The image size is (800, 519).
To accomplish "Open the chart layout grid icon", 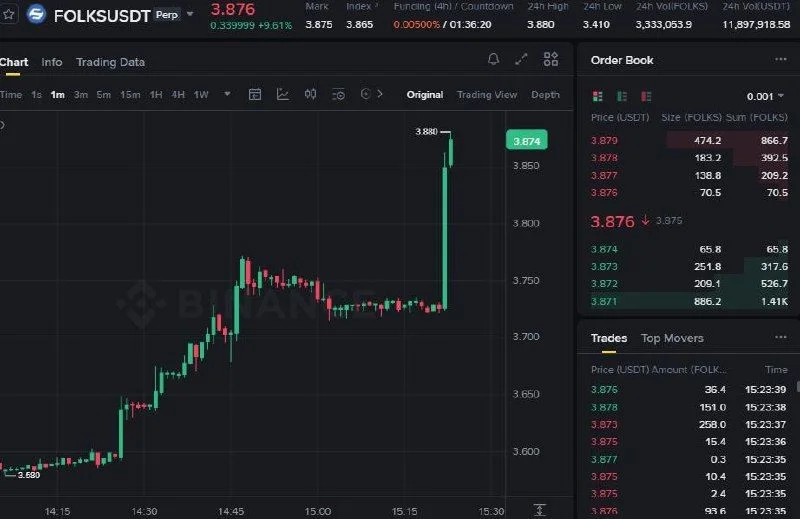I will click(551, 59).
